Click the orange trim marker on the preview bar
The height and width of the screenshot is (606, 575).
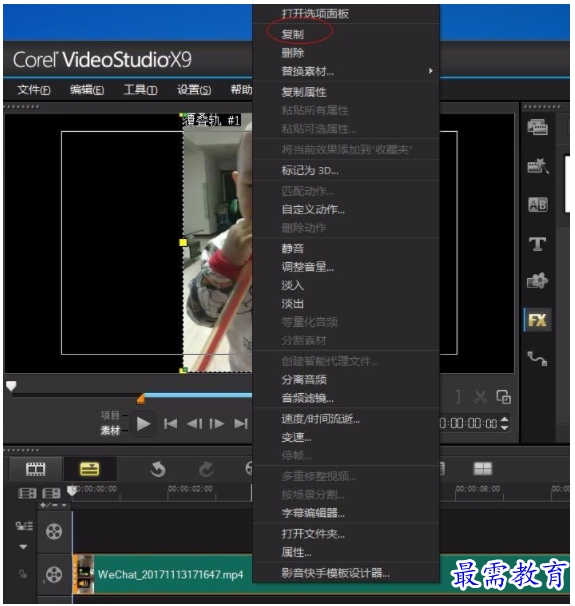coord(141,398)
